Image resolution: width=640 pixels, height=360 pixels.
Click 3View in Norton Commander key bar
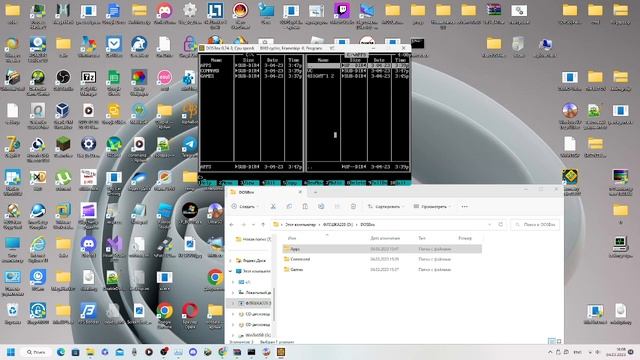coord(250,182)
